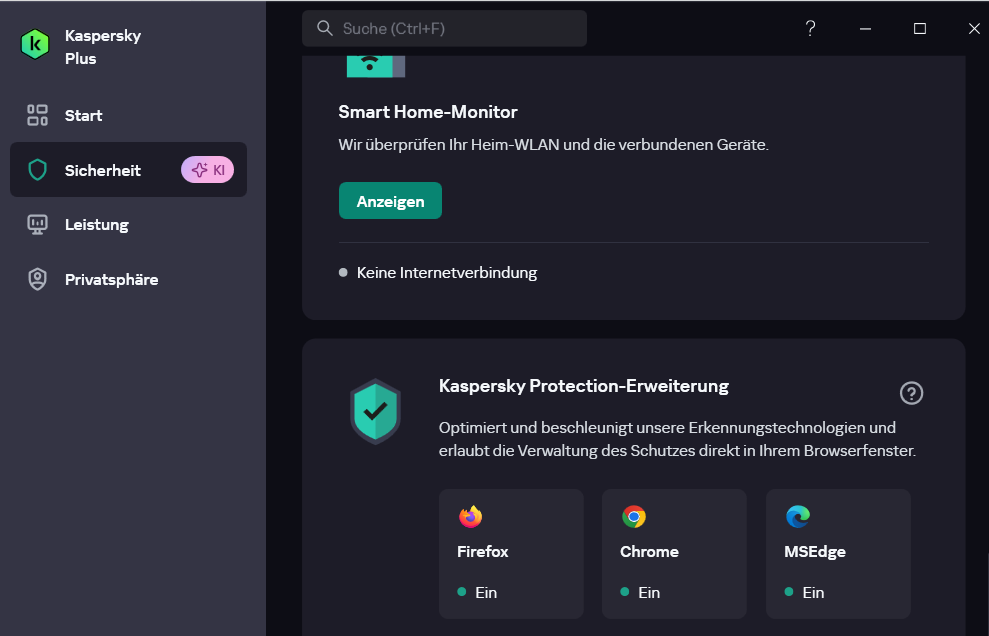Click the Firefox browser icon
The width and height of the screenshot is (989, 636).
pos(470,516)
